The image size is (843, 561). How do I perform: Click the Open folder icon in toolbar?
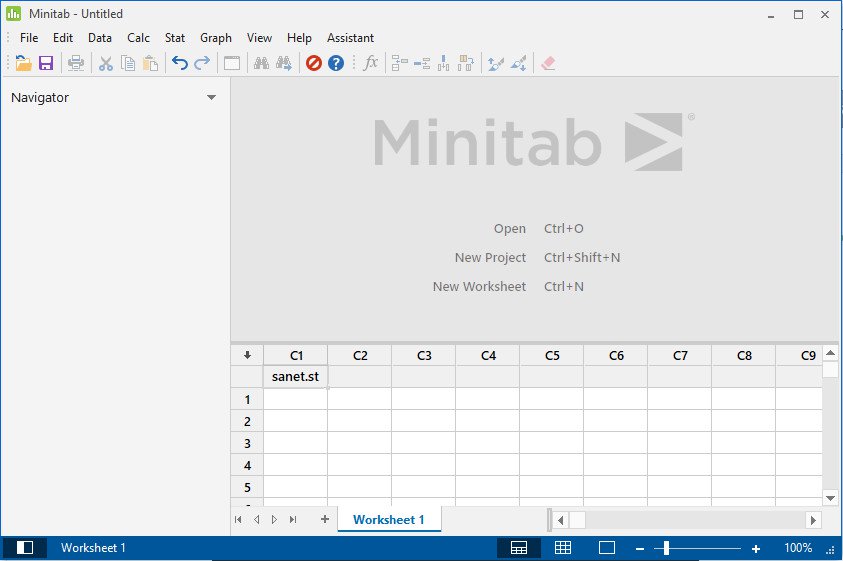[24, 63]
